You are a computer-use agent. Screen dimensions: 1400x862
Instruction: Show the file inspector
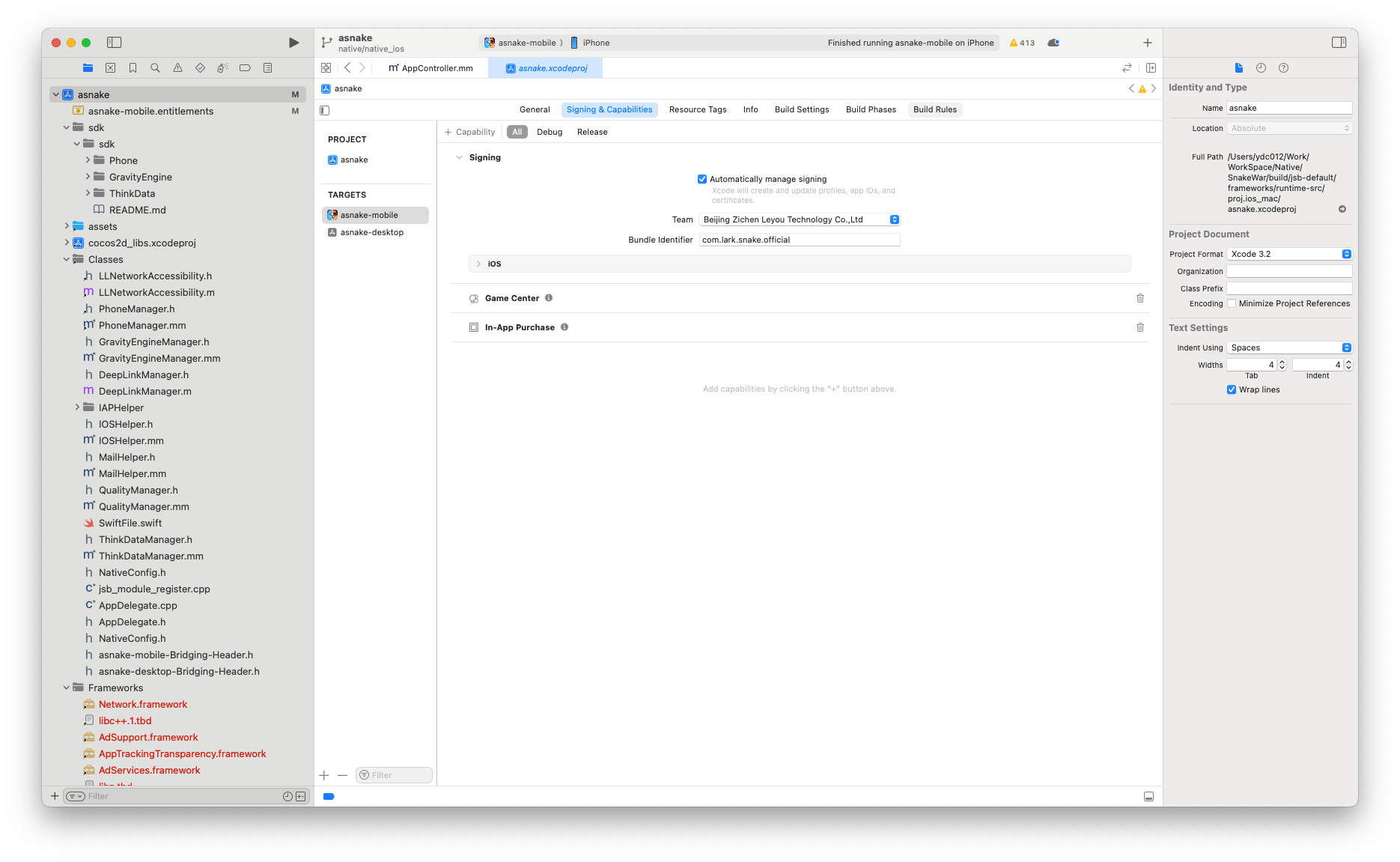tap(1239, 68)
